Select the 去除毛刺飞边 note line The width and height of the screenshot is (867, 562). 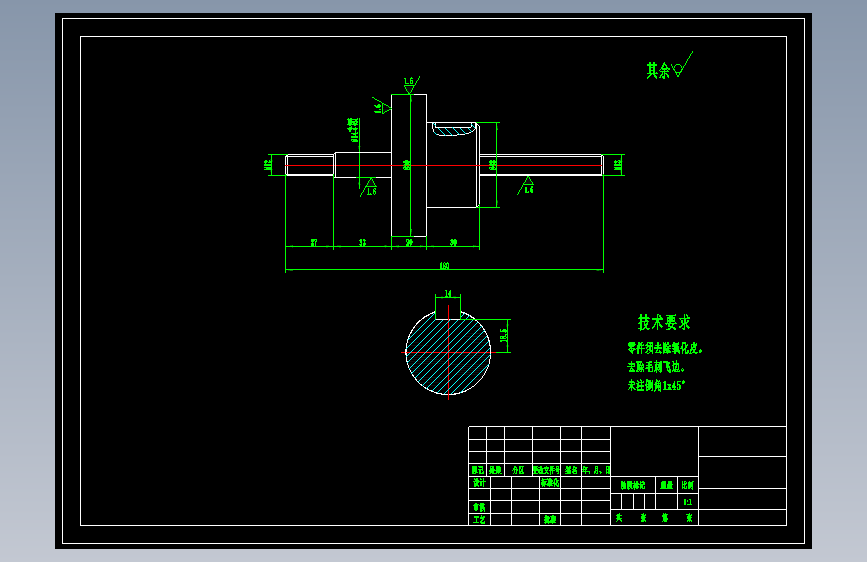point(656,367)
